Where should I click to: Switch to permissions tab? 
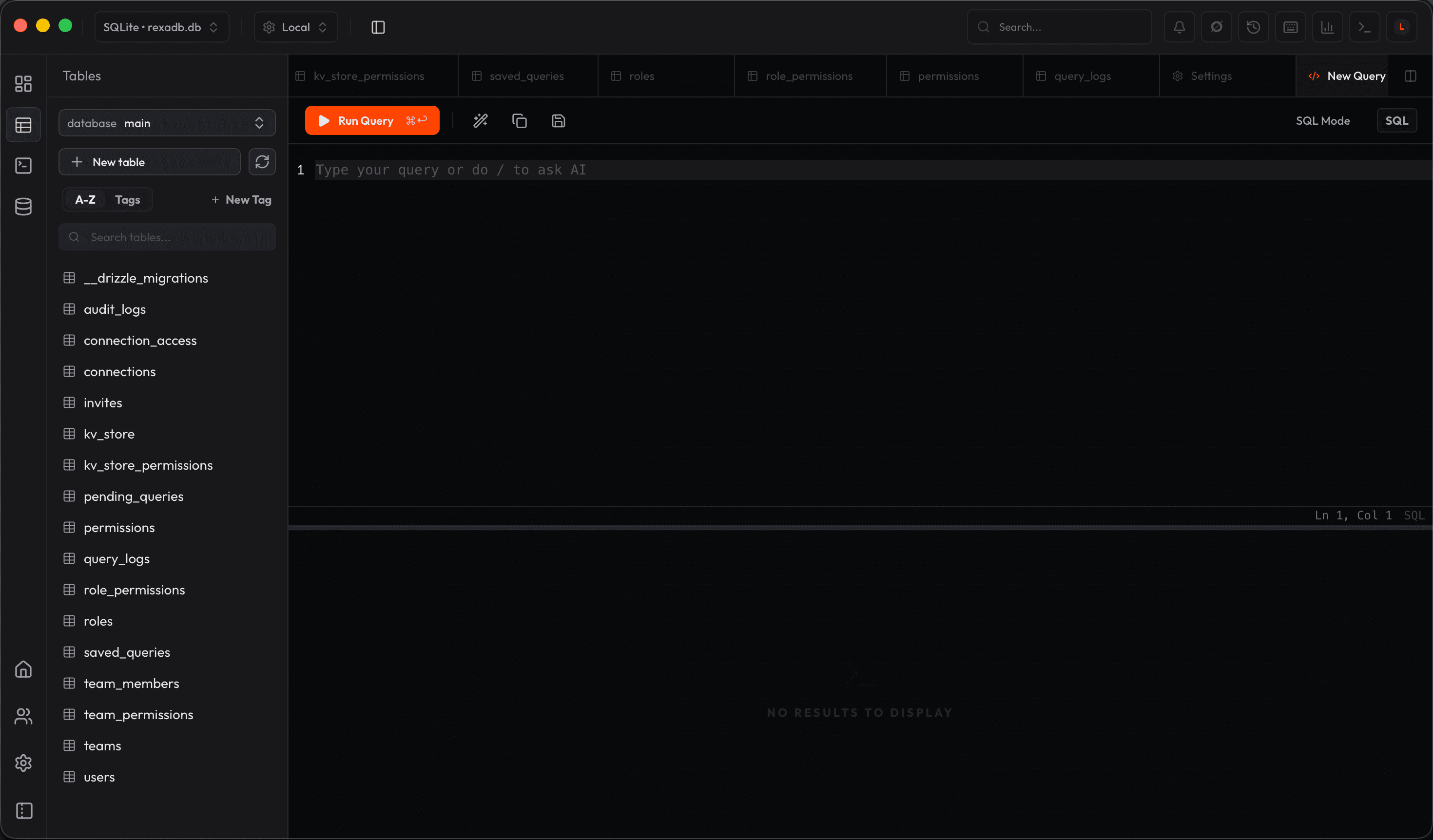point(955,76)
